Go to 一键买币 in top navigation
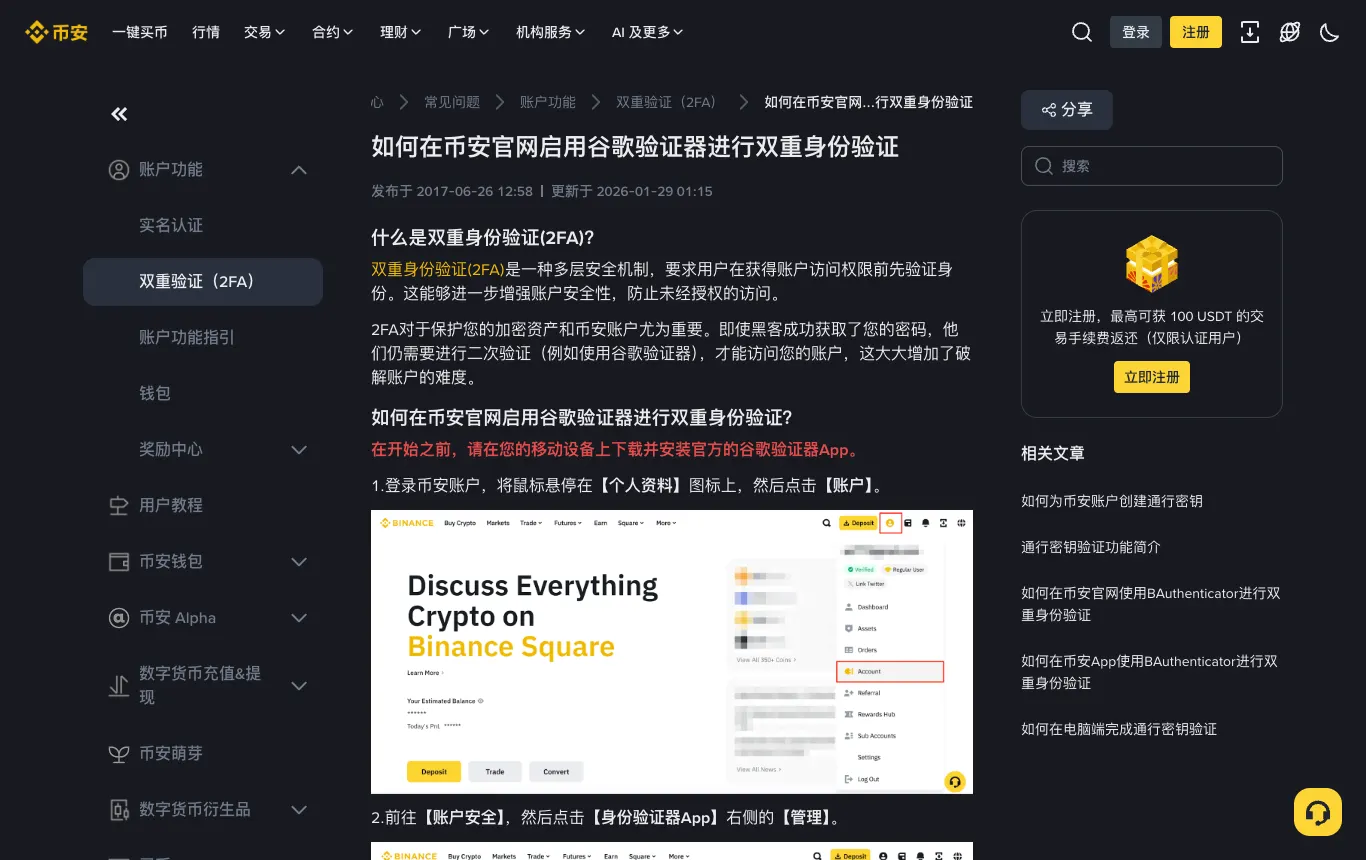 (140, 32)
